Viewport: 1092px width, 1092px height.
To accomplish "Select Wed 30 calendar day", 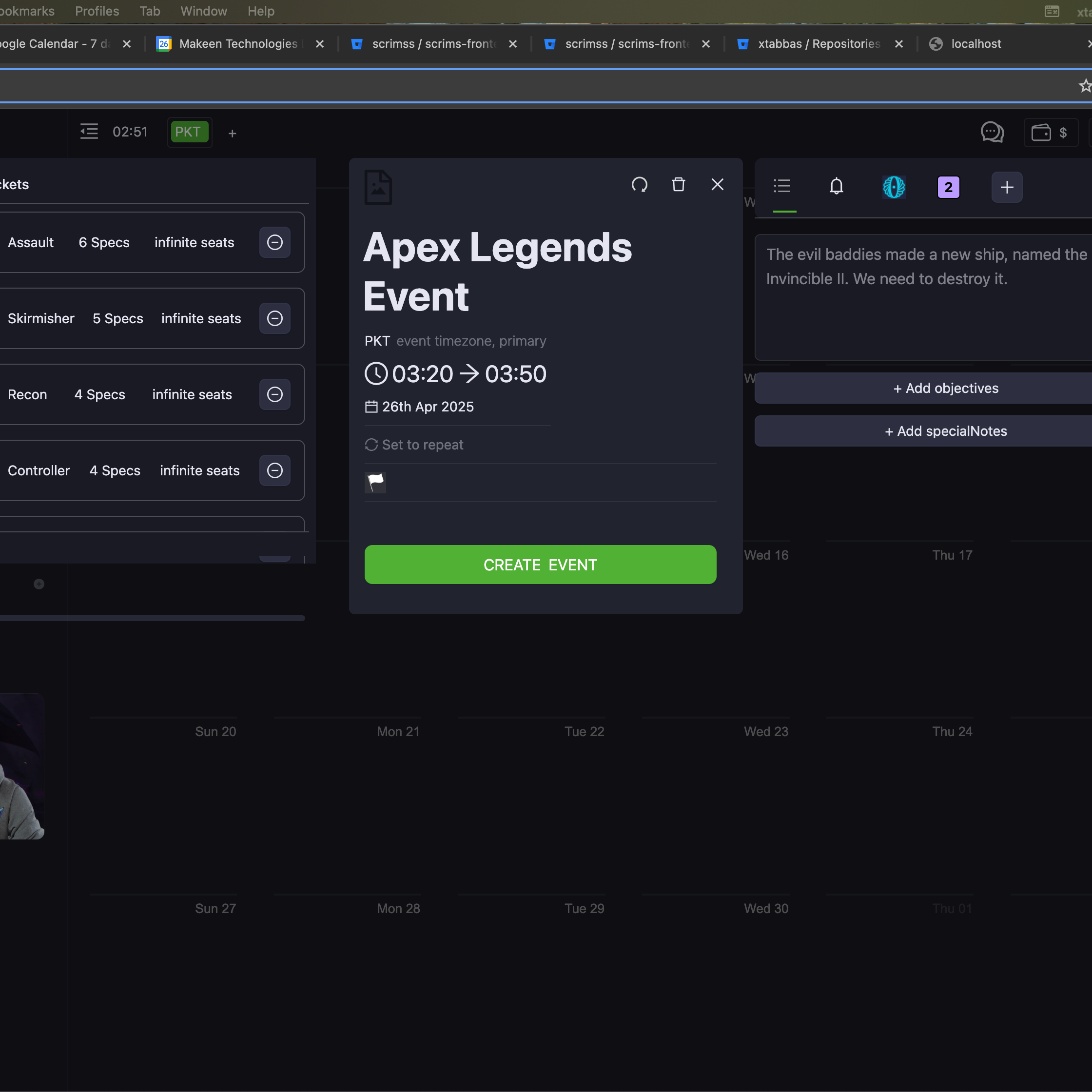I will (x=766, y=908).
